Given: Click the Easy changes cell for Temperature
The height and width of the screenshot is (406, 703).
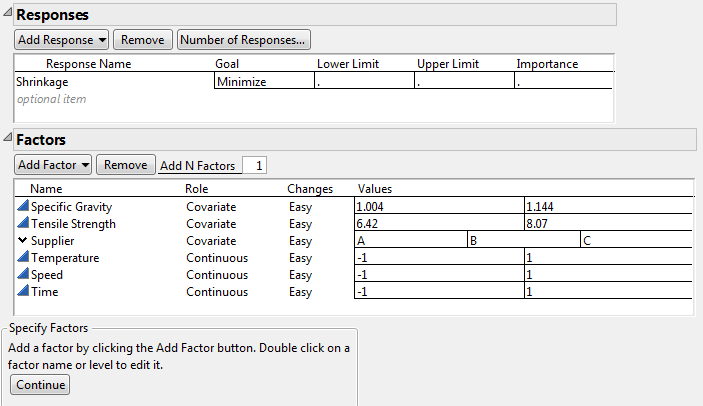Looking at the screenshot, I should [301, 258].
